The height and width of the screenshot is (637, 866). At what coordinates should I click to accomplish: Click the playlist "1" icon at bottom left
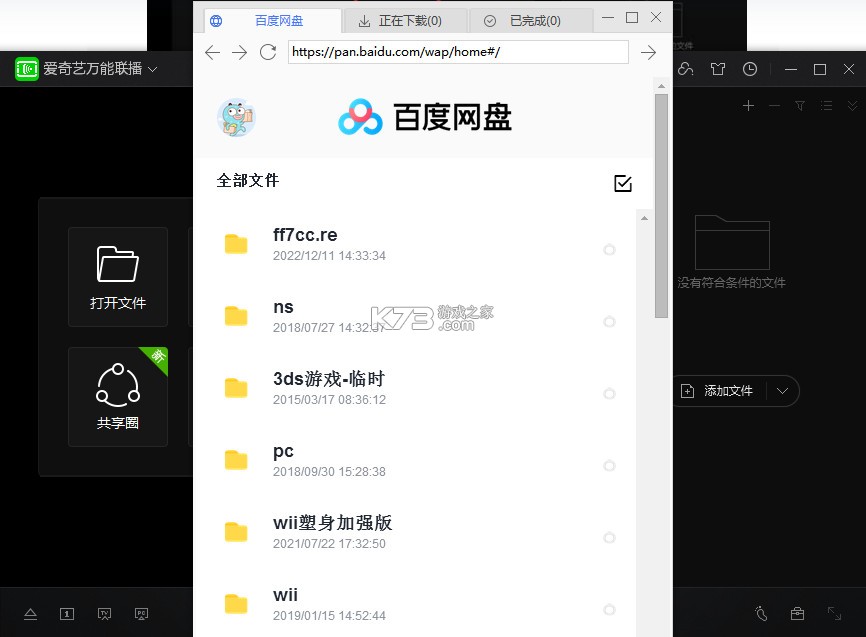coord(66,614)
